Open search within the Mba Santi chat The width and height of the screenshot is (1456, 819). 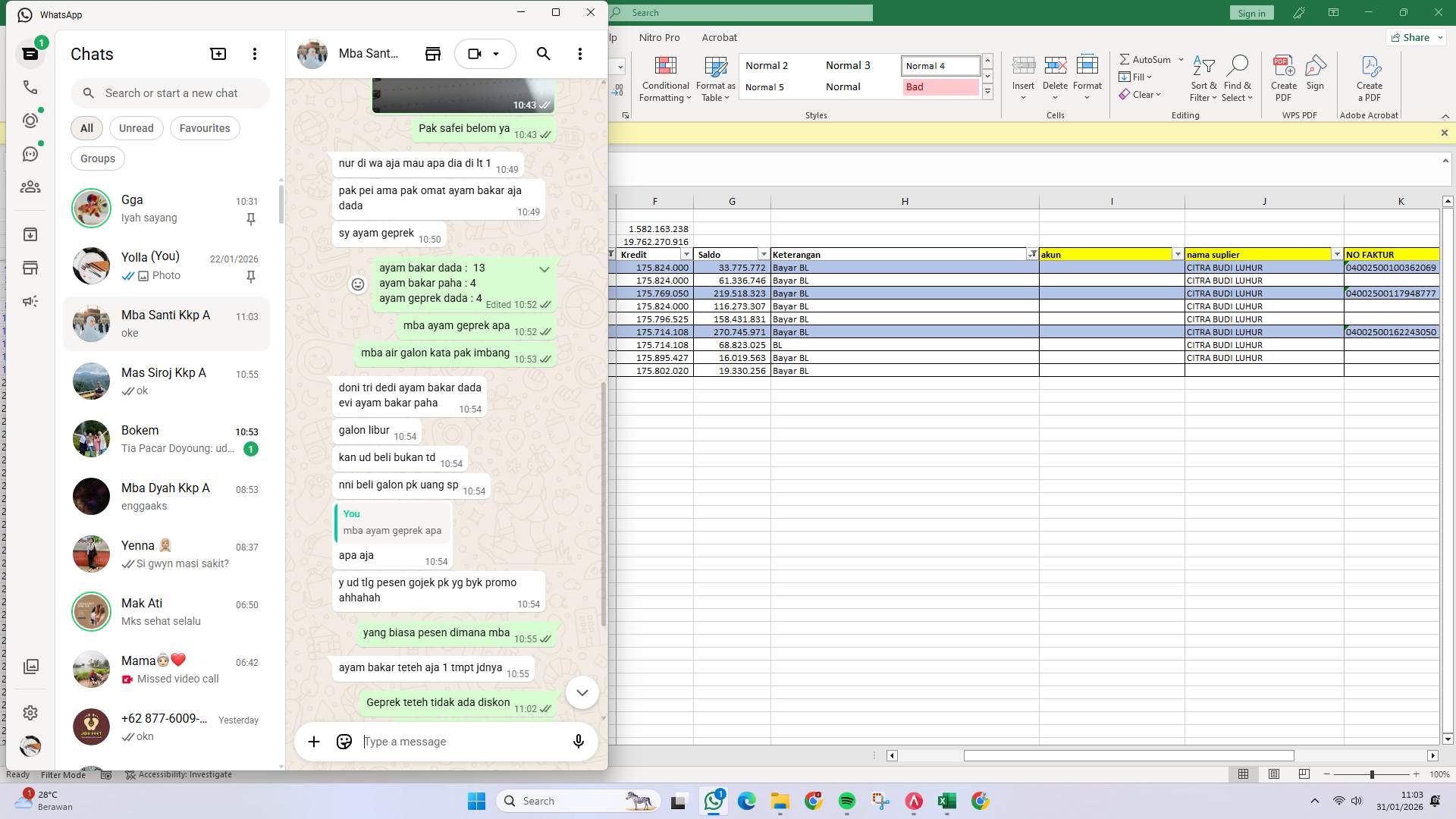(543, 54)
